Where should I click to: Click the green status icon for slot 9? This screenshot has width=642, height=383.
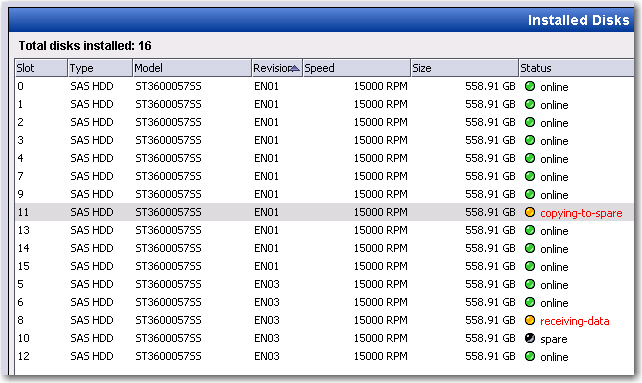tap(530, 194)
